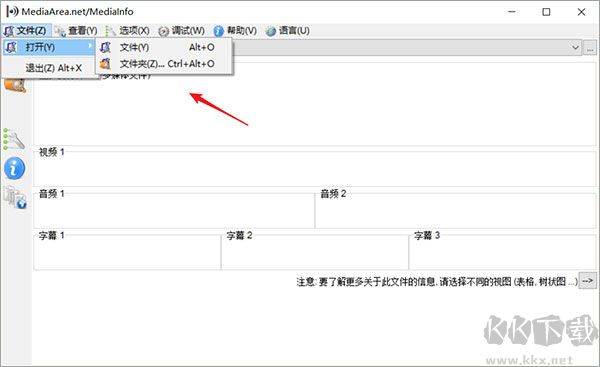Click the --> view switch button
Viewport: 600px width, 367px height.
(587, 281)
